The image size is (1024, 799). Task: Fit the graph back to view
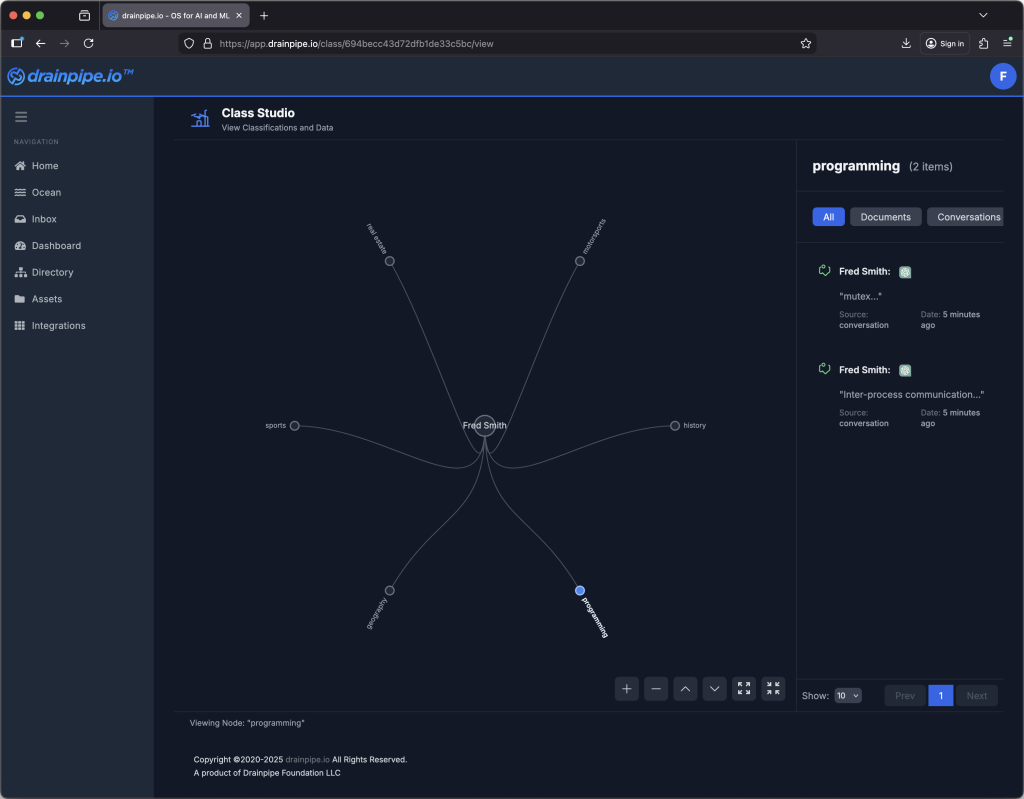(x=772, y=688)
